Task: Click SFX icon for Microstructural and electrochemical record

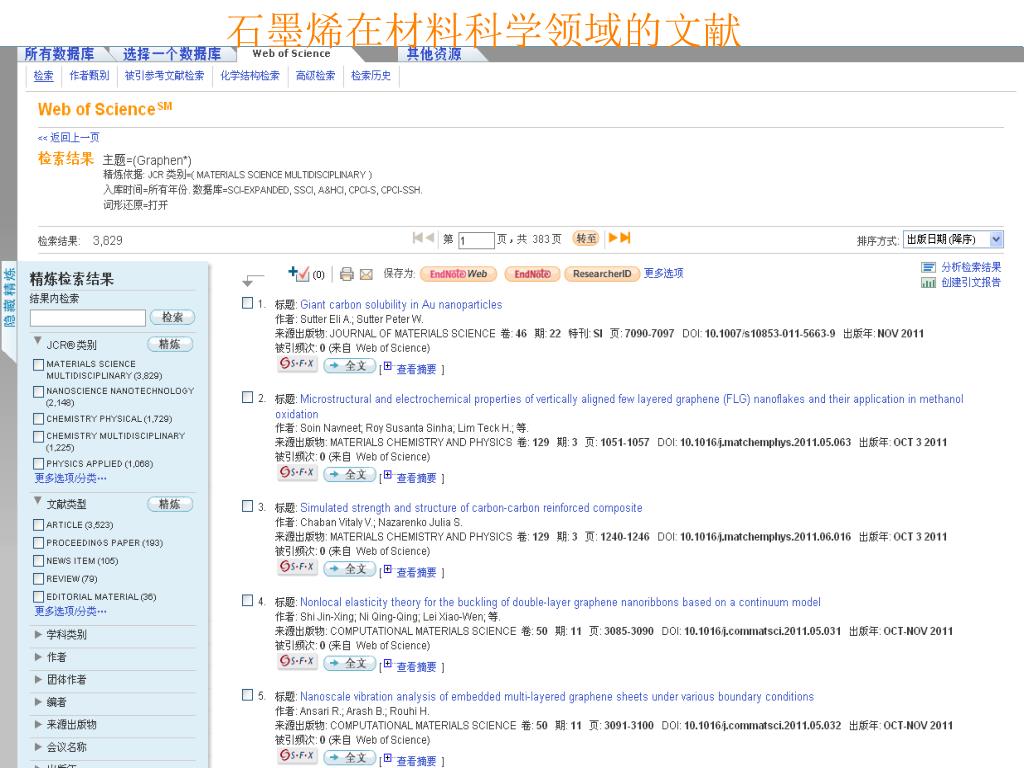Action: 297,473
